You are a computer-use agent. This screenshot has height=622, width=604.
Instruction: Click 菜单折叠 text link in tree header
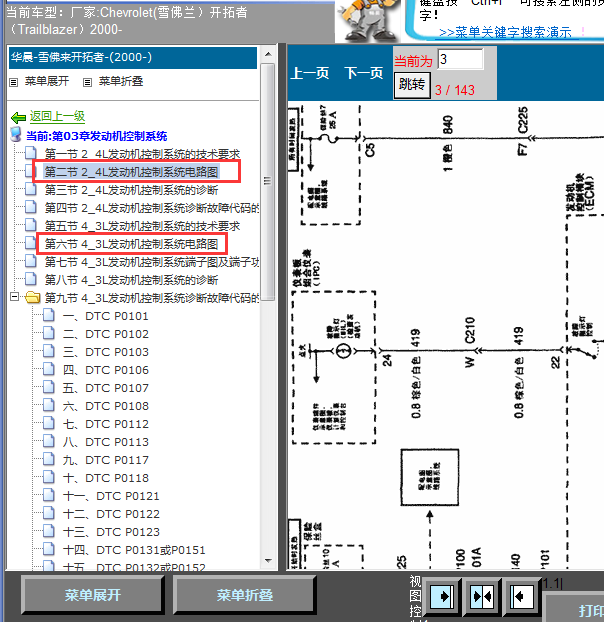(121, 81)
